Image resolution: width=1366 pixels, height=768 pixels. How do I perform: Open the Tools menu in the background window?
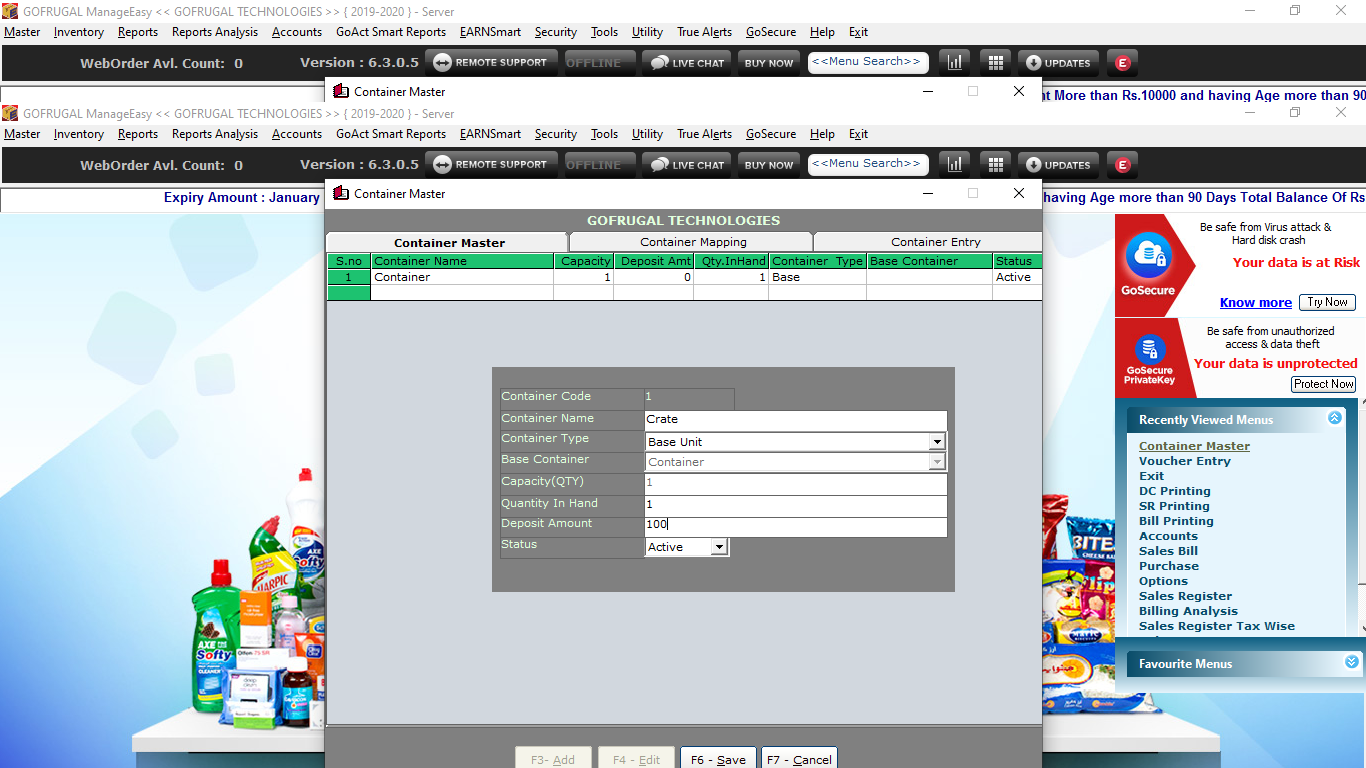(x=604, y=32)
